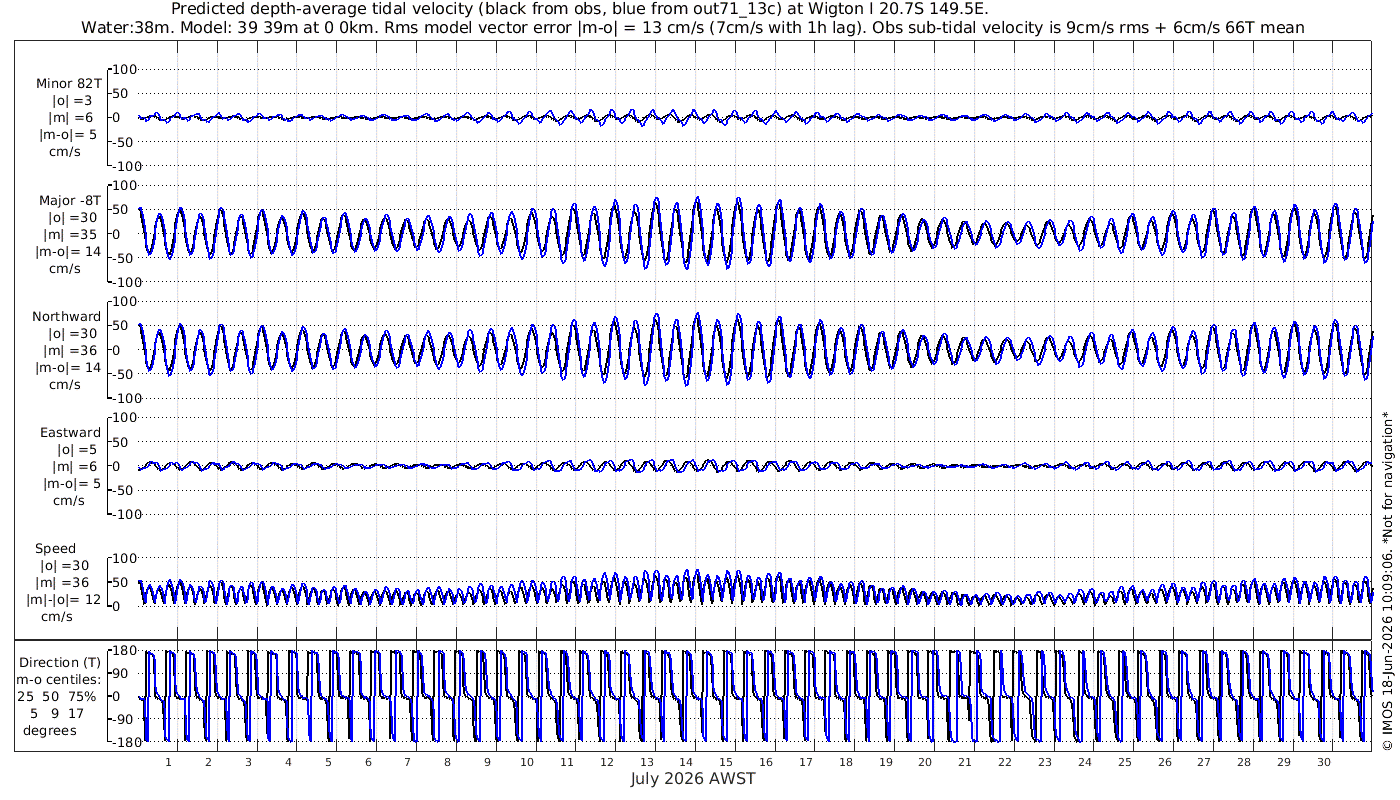Select the 'Northward' panel label
Image resolution: width=1400 pixels, height=800 pixels.
tap(67, 316)
